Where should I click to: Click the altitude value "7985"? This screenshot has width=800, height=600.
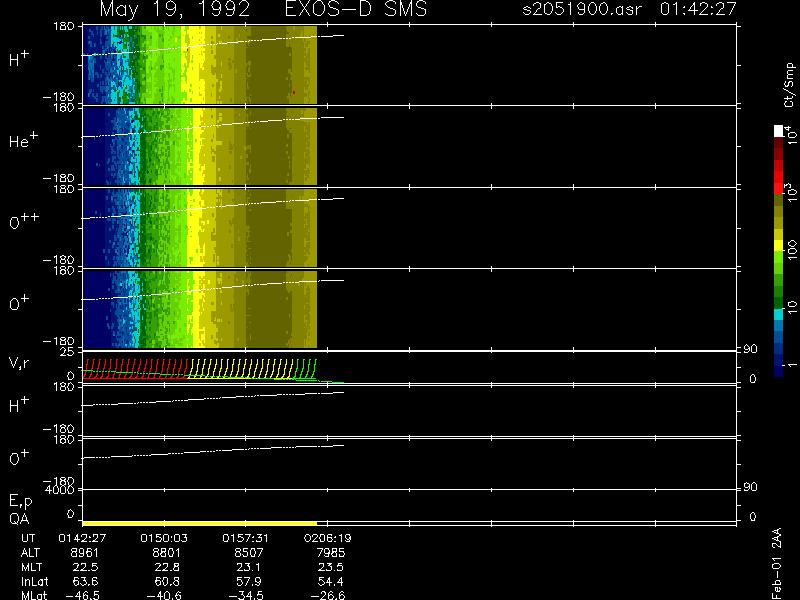coord(331,553)
